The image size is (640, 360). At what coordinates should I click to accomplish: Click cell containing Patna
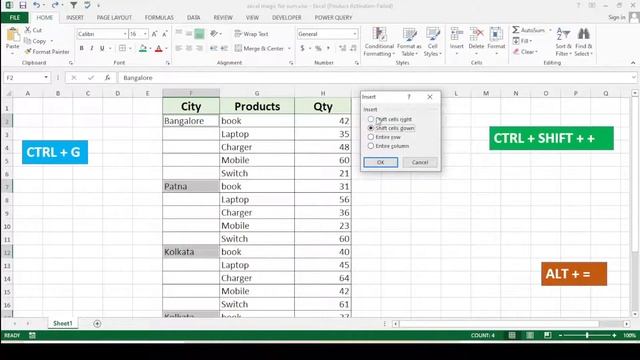[191, 187]
